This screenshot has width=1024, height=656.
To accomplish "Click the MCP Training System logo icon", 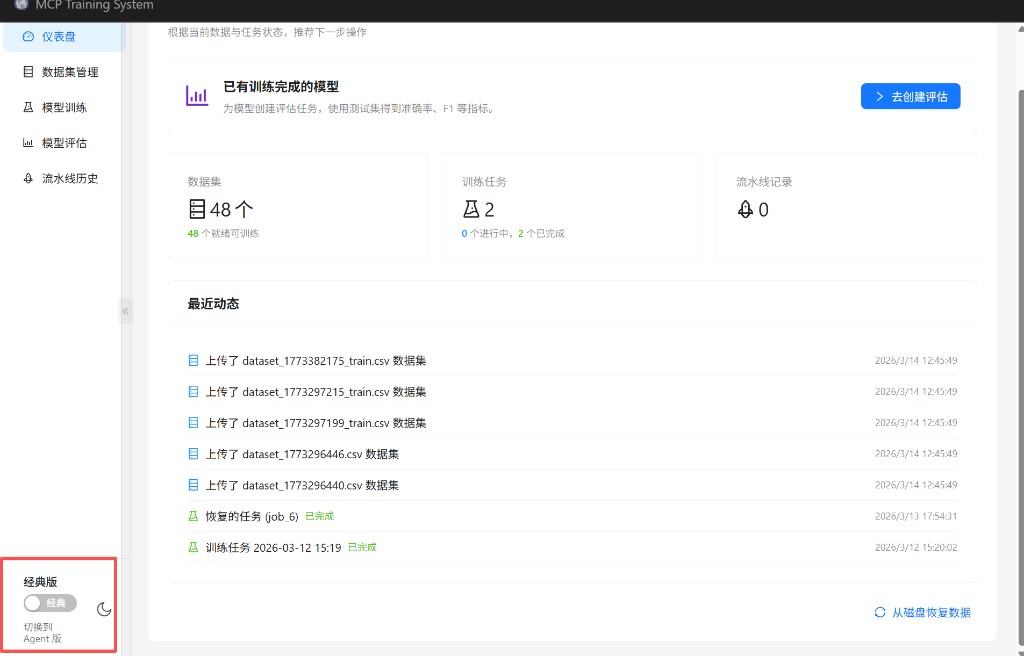I will click(22, 4).
